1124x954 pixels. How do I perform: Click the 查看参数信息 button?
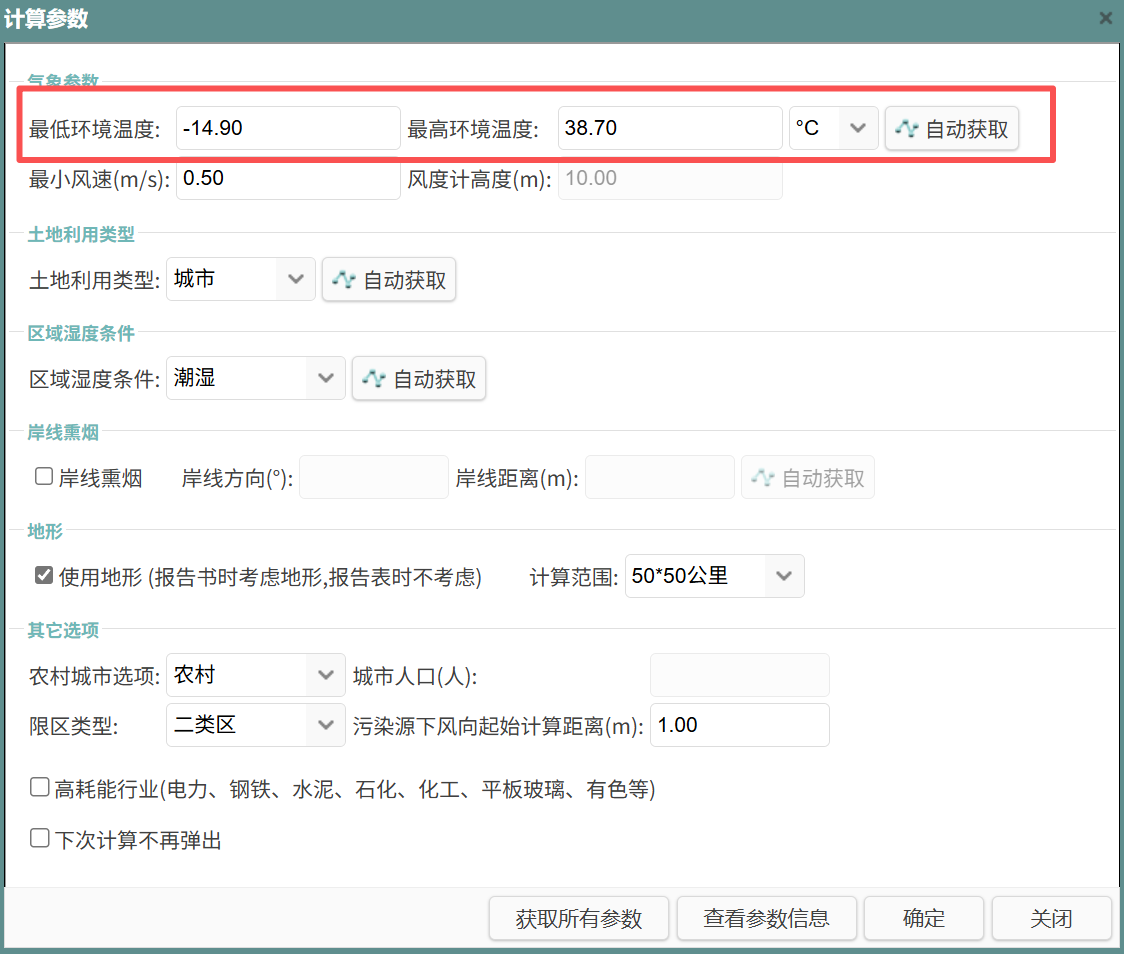click(x=766, y=918)
